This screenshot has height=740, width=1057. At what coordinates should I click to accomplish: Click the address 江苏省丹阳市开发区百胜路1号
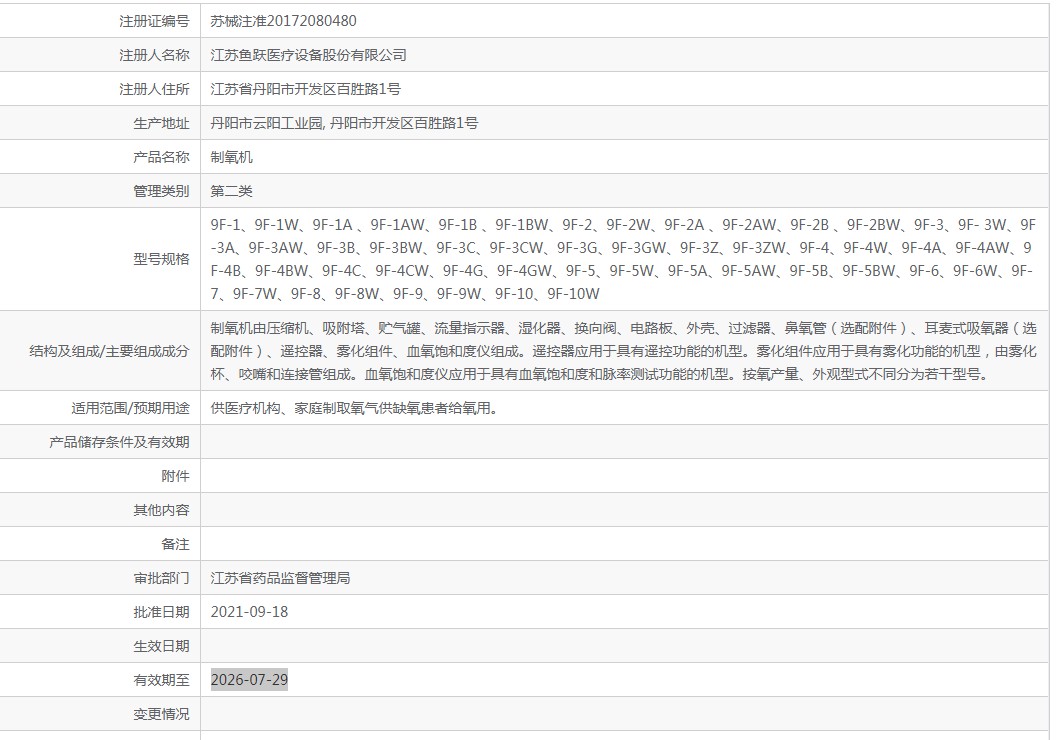point(305,89)
